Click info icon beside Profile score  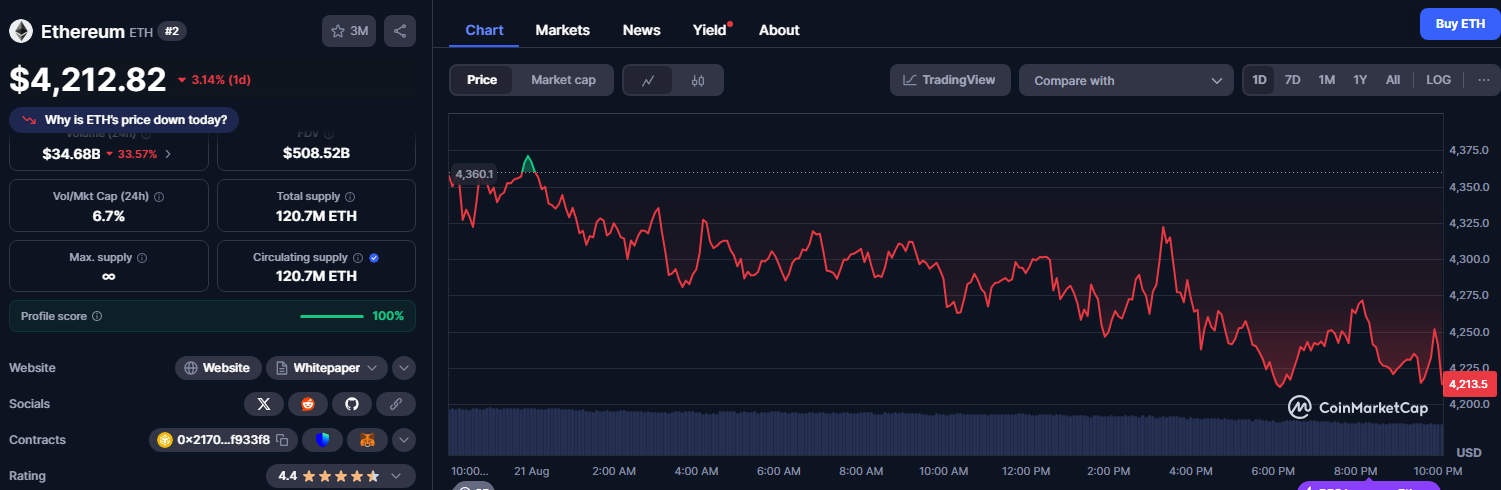(x=97, y=316)
